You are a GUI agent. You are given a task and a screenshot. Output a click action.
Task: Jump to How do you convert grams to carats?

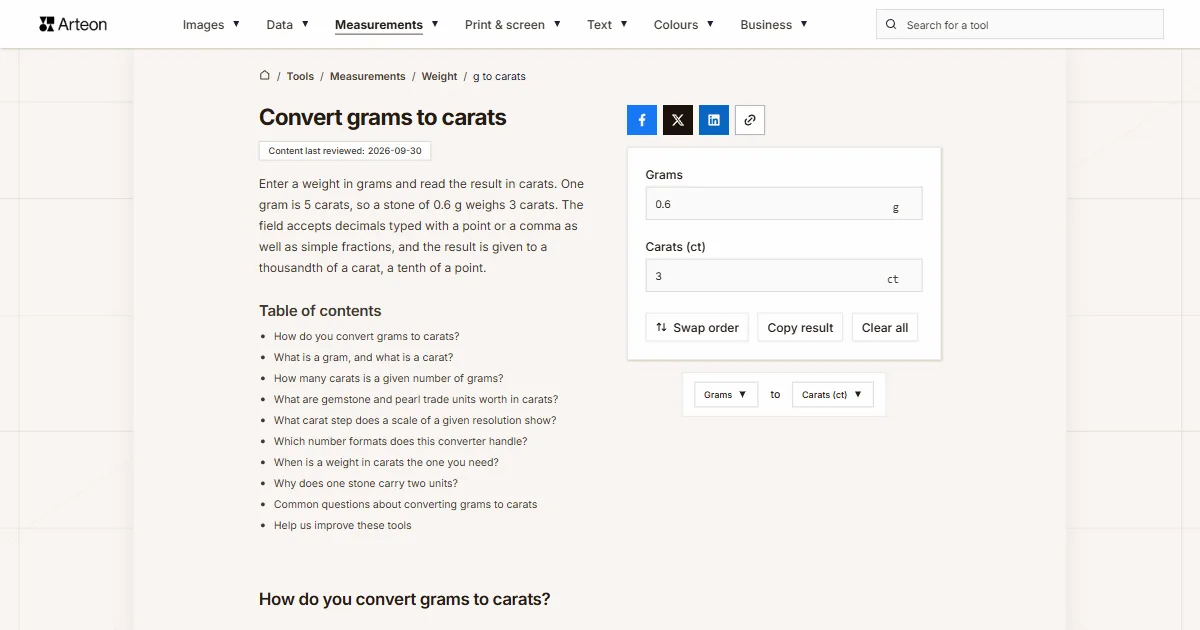[x=367, y=337]
